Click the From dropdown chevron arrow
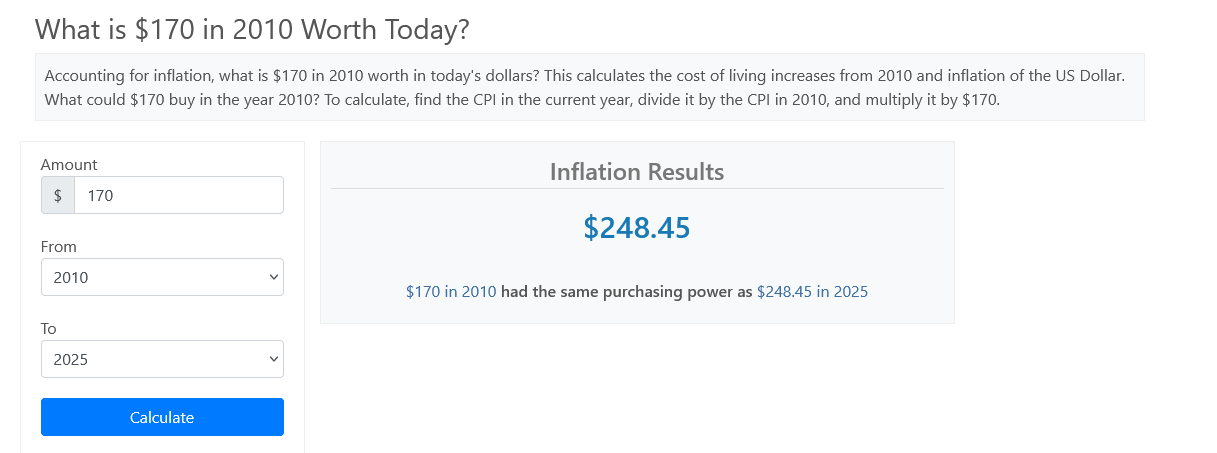The height and width of the screenshot is (453, 1217). point(273,278)
